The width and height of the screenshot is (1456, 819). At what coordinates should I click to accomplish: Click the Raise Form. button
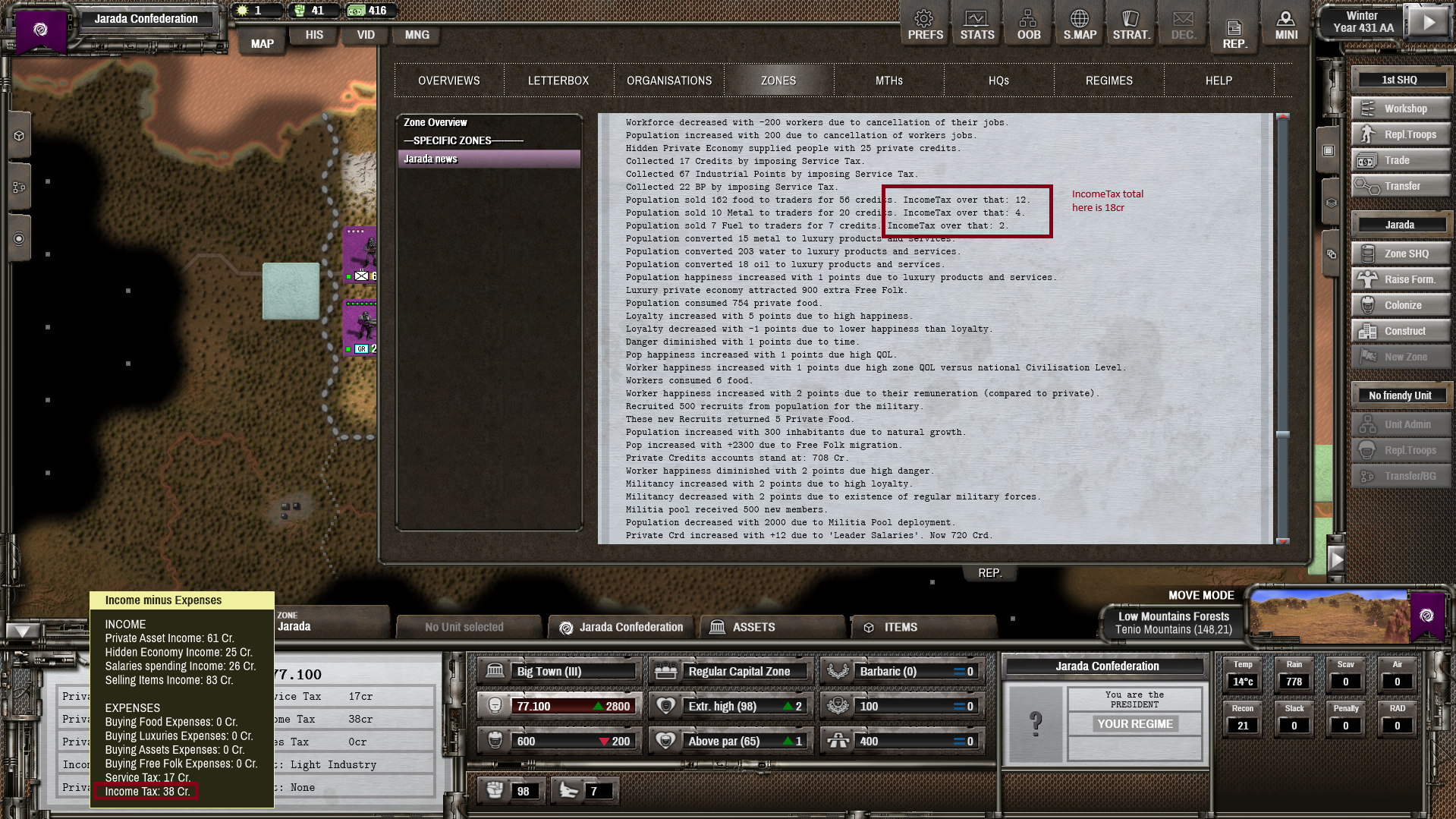1401,279
